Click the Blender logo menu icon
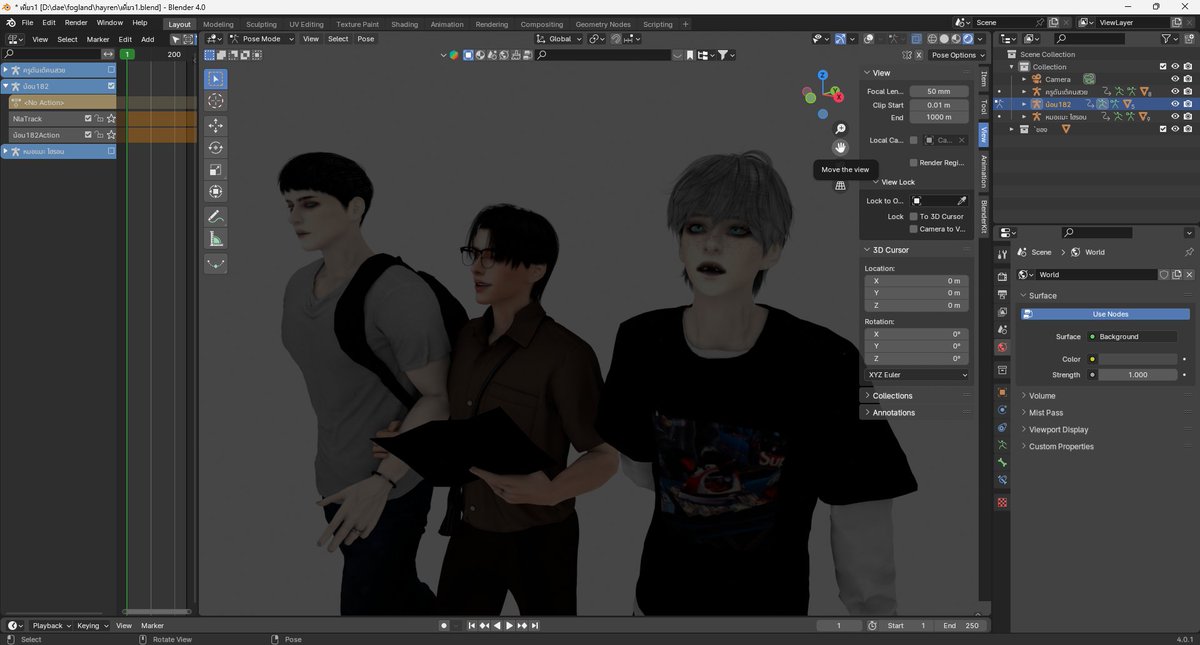 coord(10,22)
